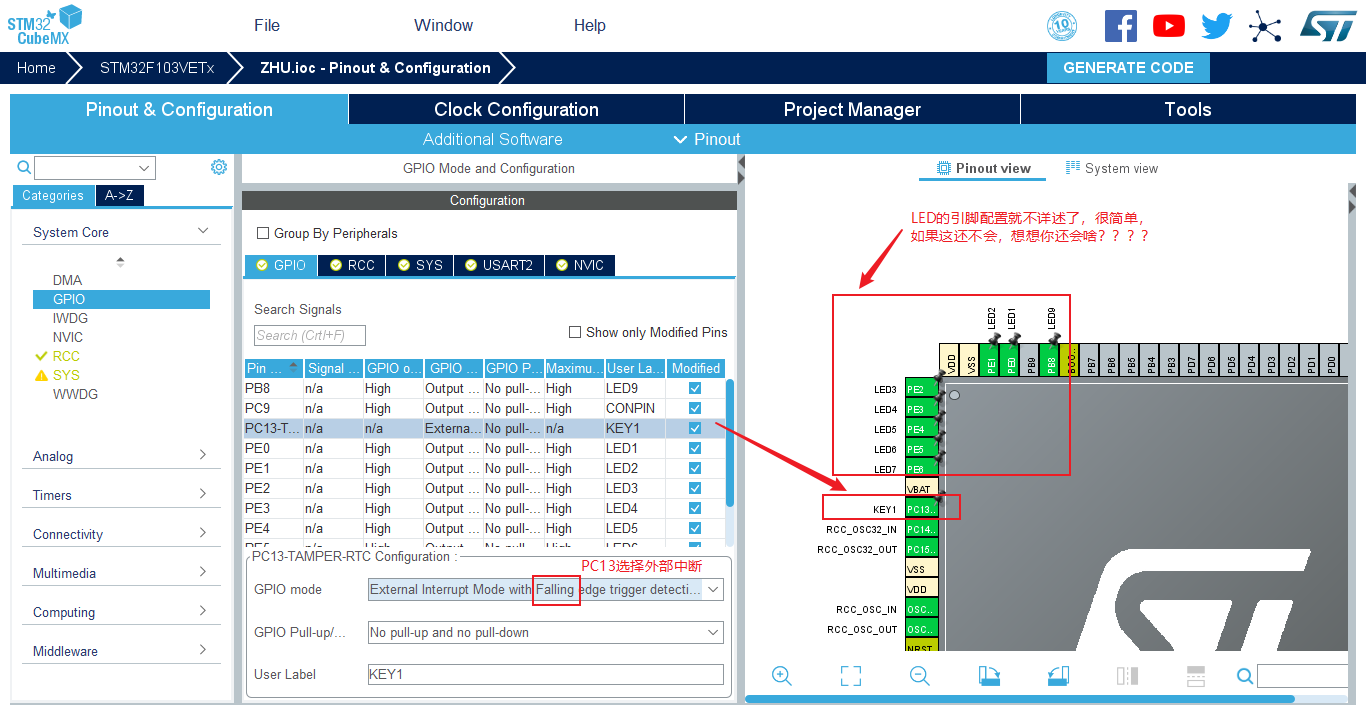The image size is (1366, 715).
Task: Select the USART2 configuration tab
Action: tap(499, 265)
